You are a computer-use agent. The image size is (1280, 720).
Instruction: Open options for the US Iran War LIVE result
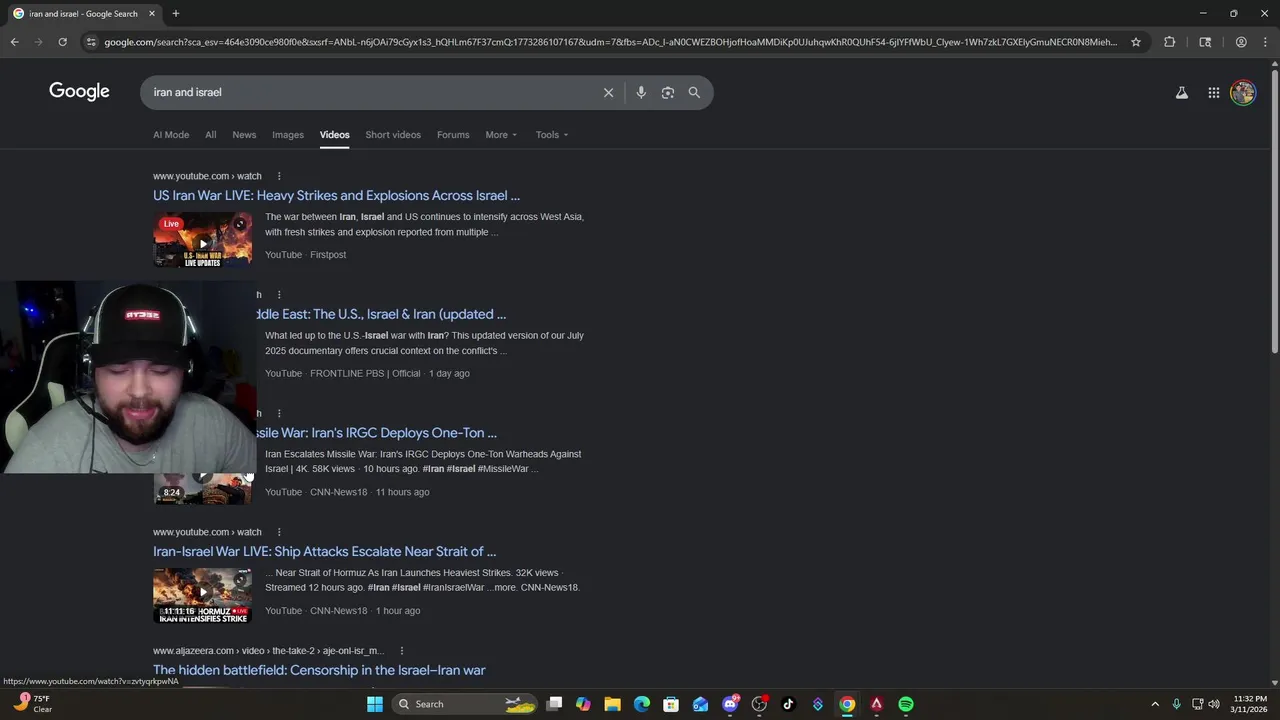pos(279,176)
